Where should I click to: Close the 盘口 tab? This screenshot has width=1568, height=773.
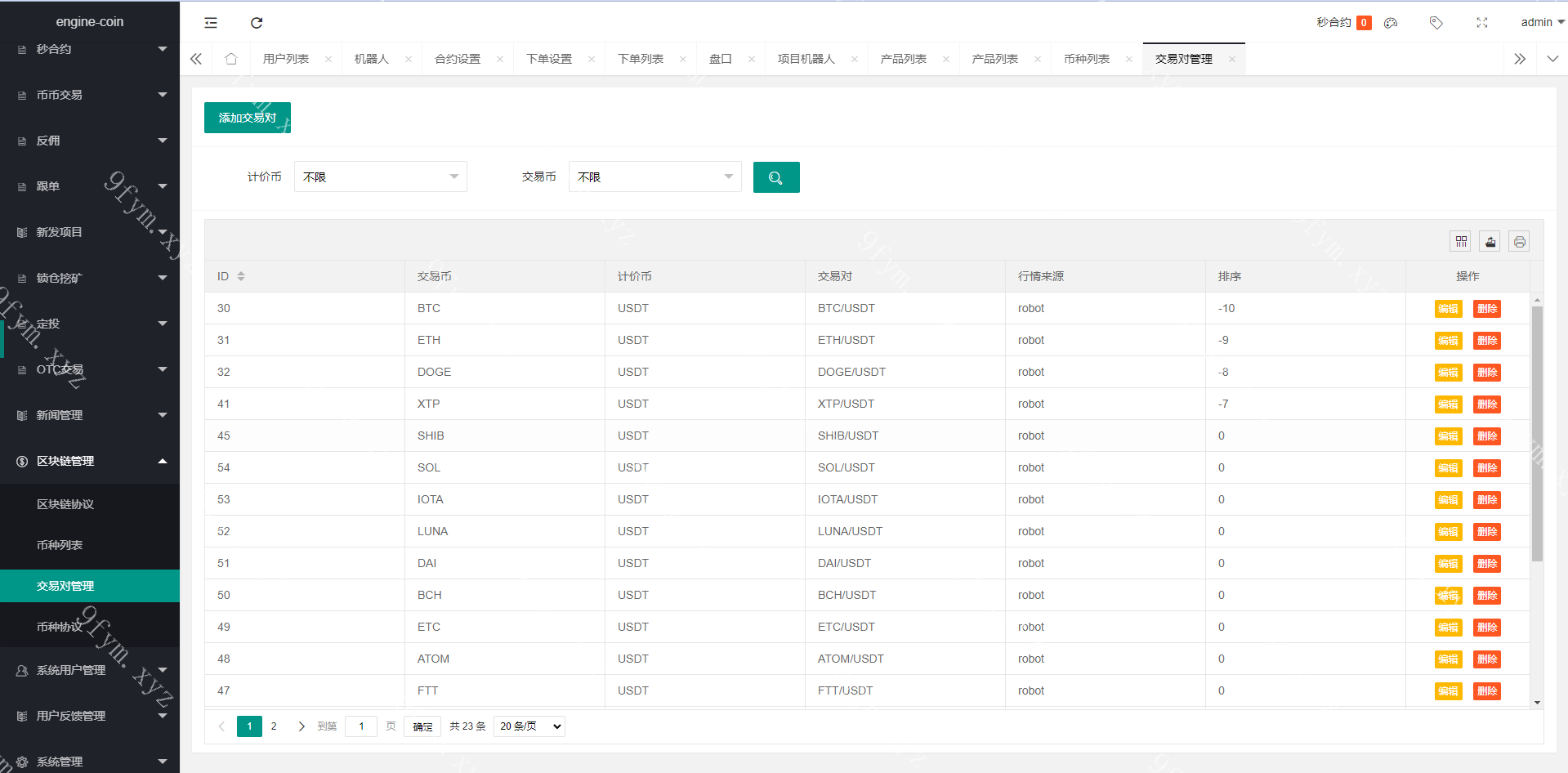pyautogui.click(x=752, y=59)
